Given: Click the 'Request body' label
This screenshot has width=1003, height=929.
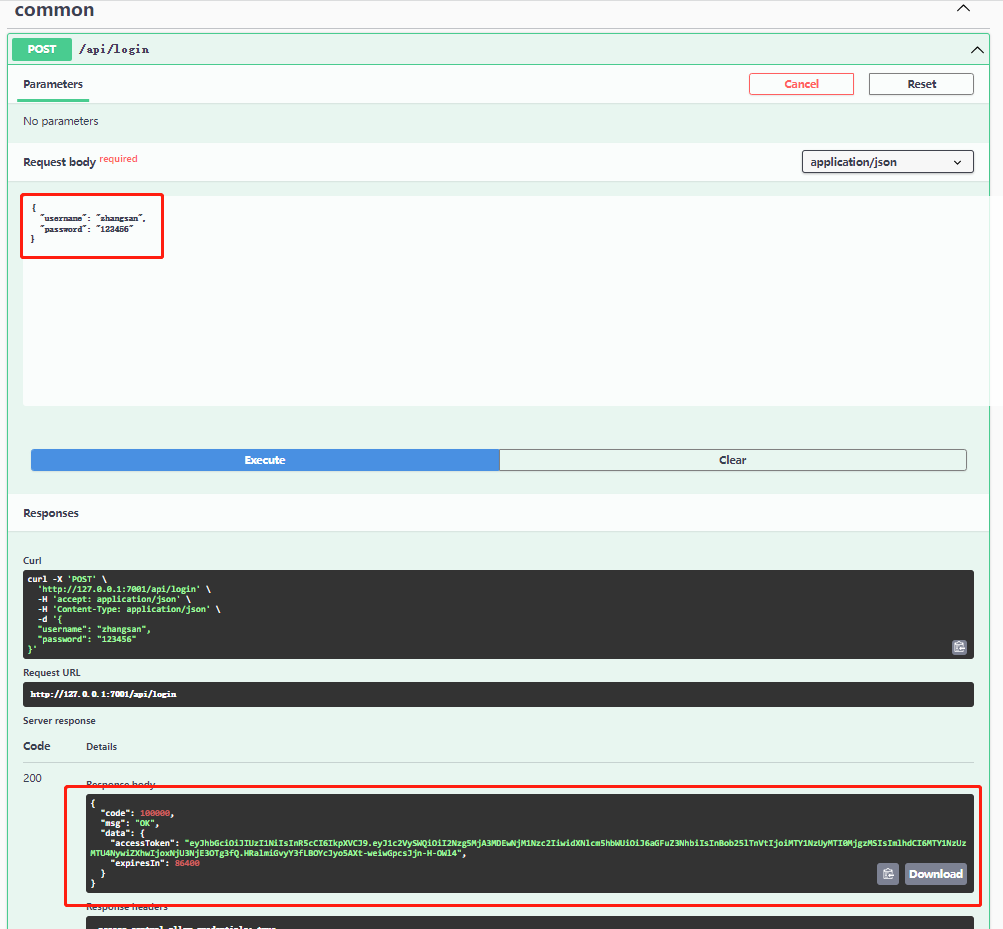Looking at the screenshot, I should (x=59, y=162).
